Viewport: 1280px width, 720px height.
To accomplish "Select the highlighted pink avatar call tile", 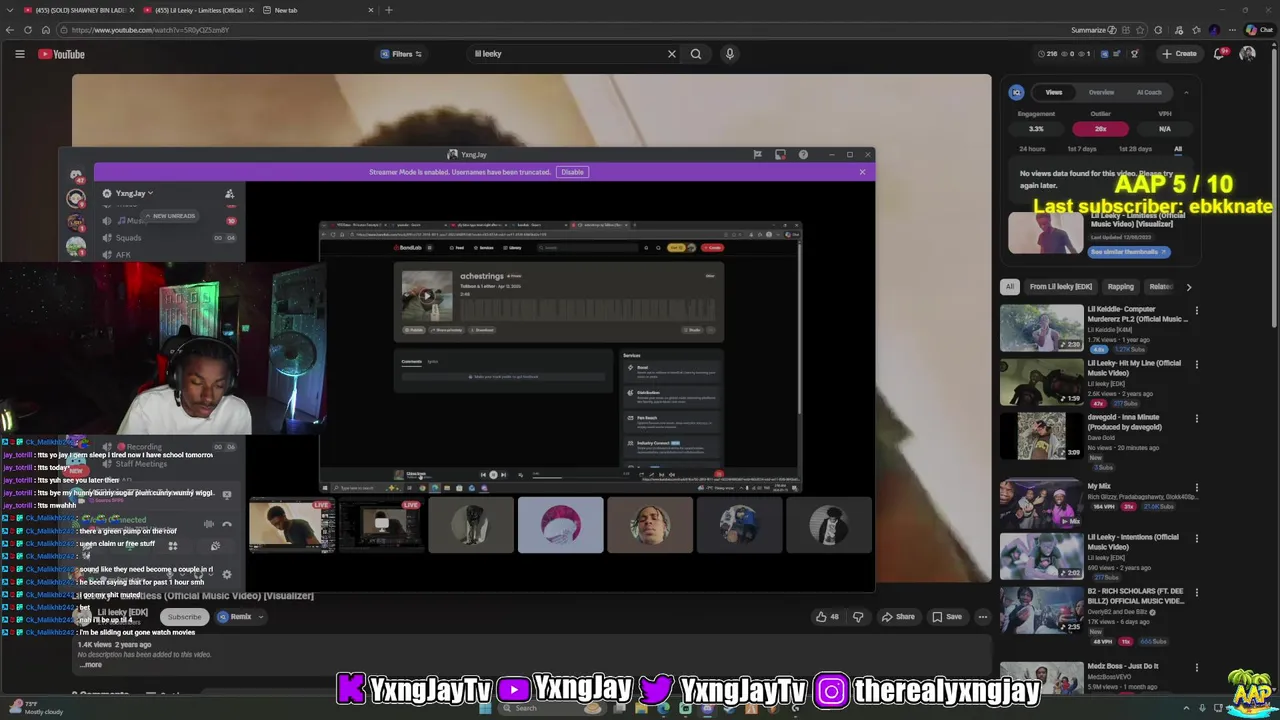I will 560,525.
